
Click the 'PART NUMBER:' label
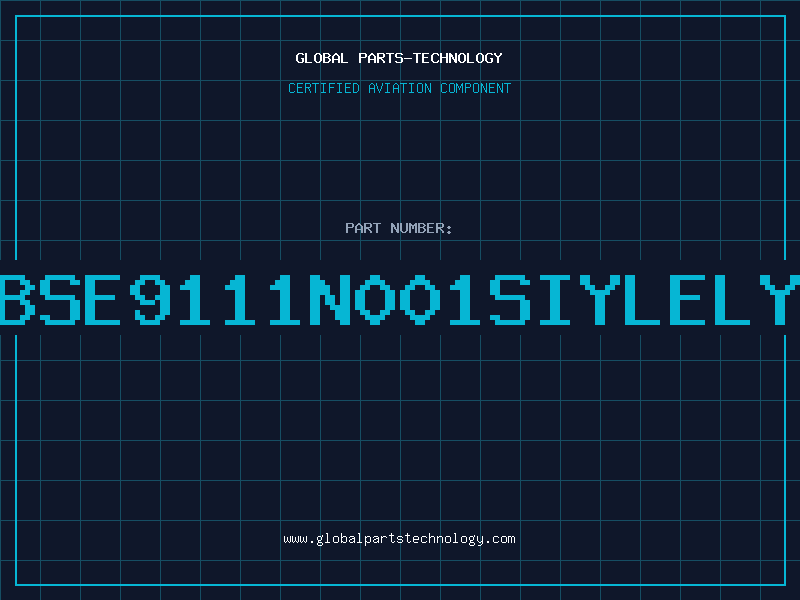pos(399,228)
